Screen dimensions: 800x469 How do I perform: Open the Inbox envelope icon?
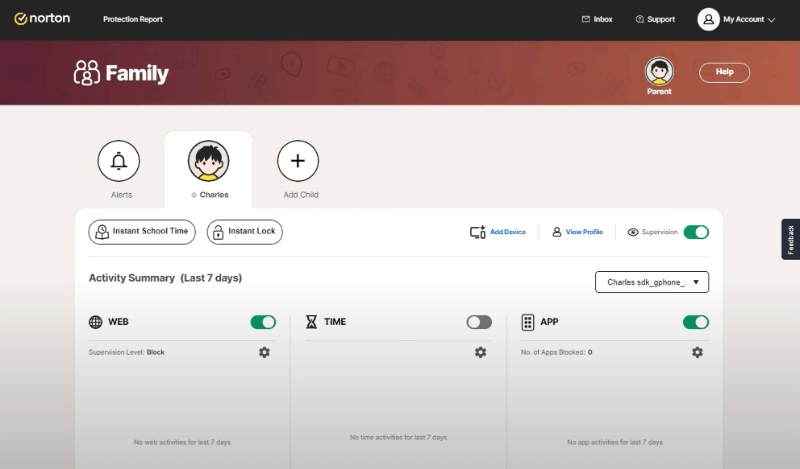(x=586, y=19)
